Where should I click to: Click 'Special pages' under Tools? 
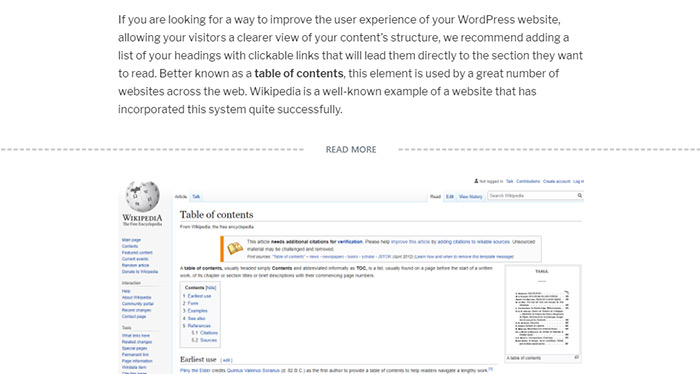pyautogui.click(x=134, y=348)
